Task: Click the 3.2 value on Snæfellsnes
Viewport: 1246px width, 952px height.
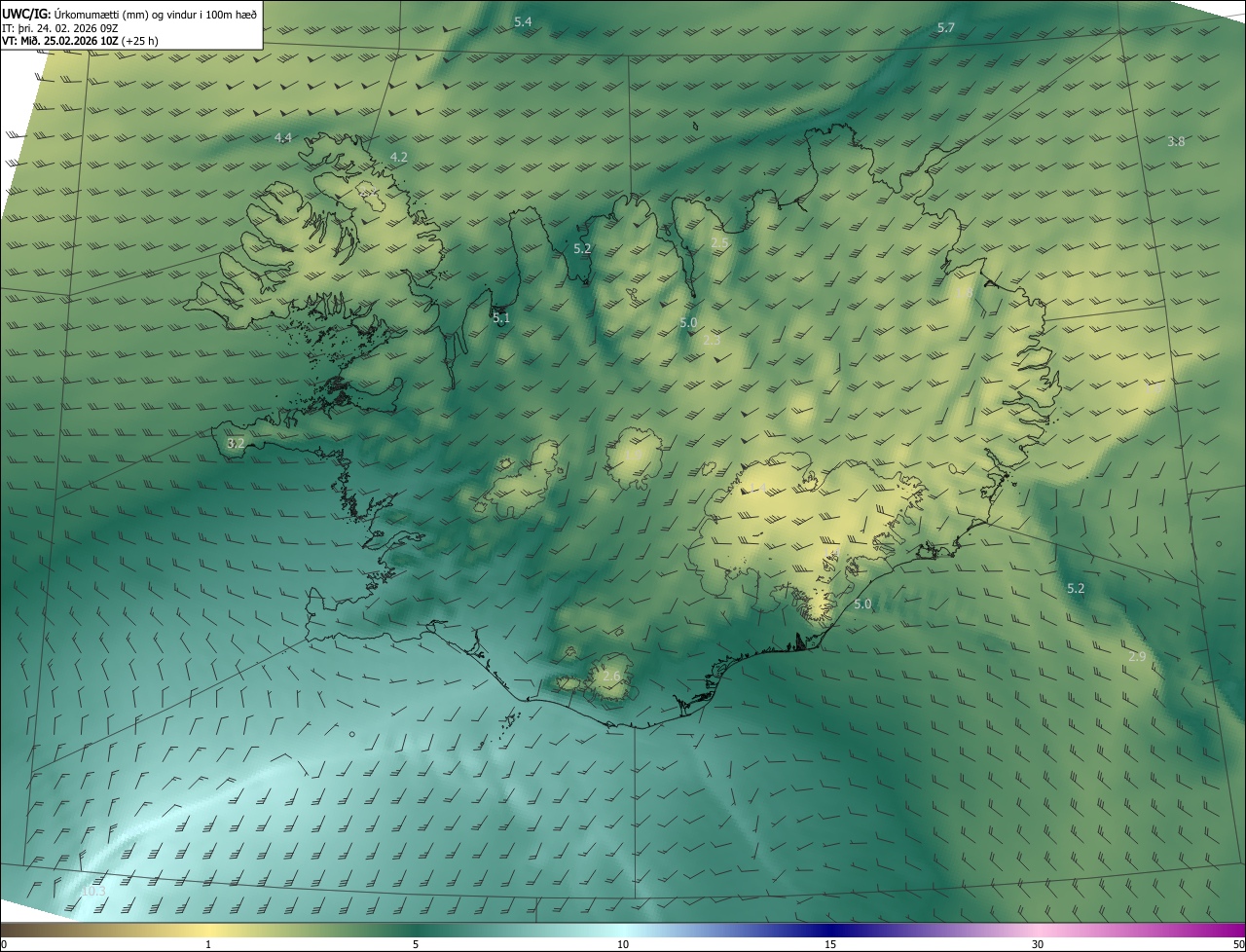Action: point(236,443)
